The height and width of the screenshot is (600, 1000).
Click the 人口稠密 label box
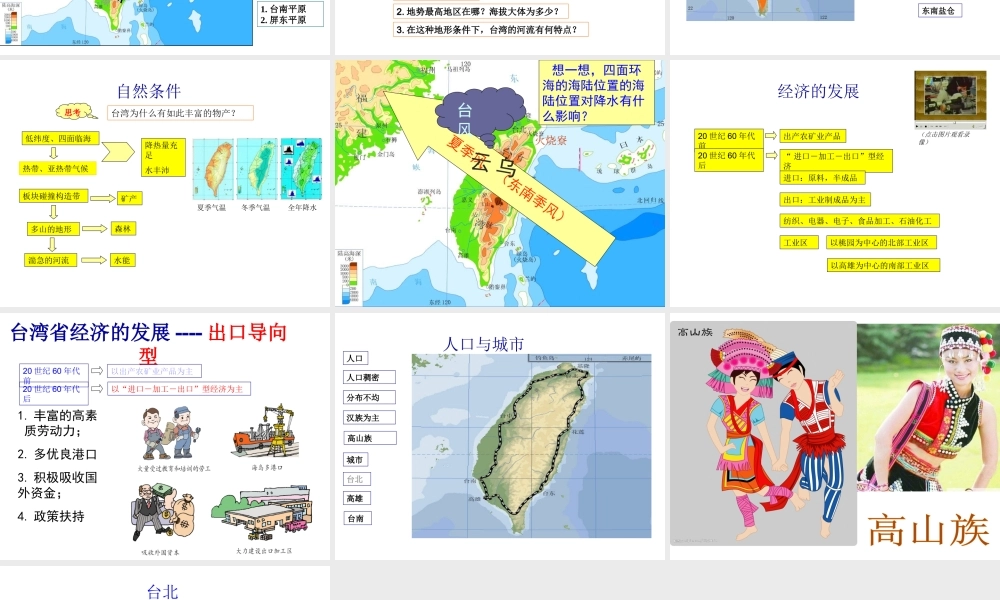click(369, 377)
